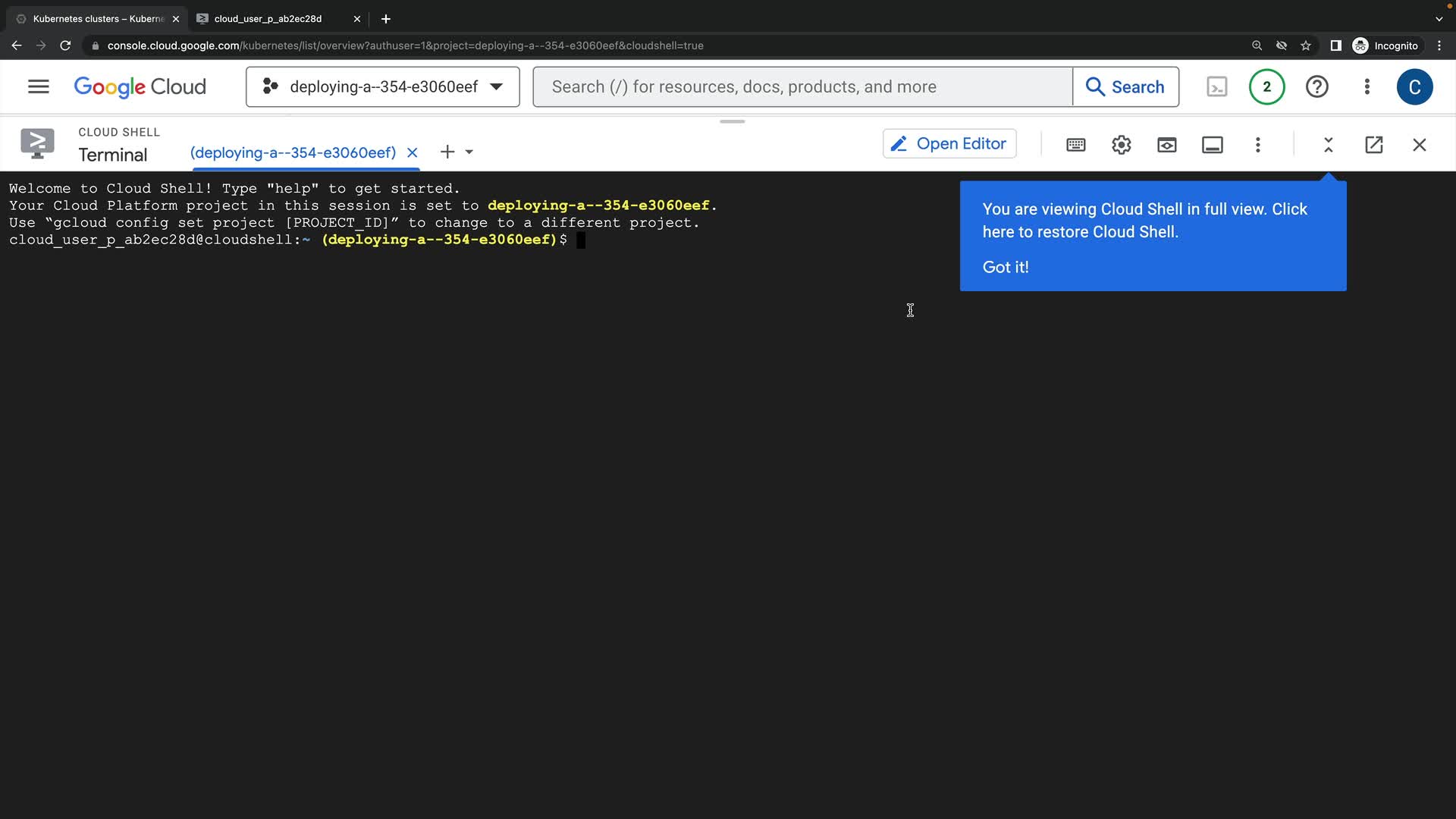
Task: Open Cloud Shell in a new window
Action: point(1373,145)
